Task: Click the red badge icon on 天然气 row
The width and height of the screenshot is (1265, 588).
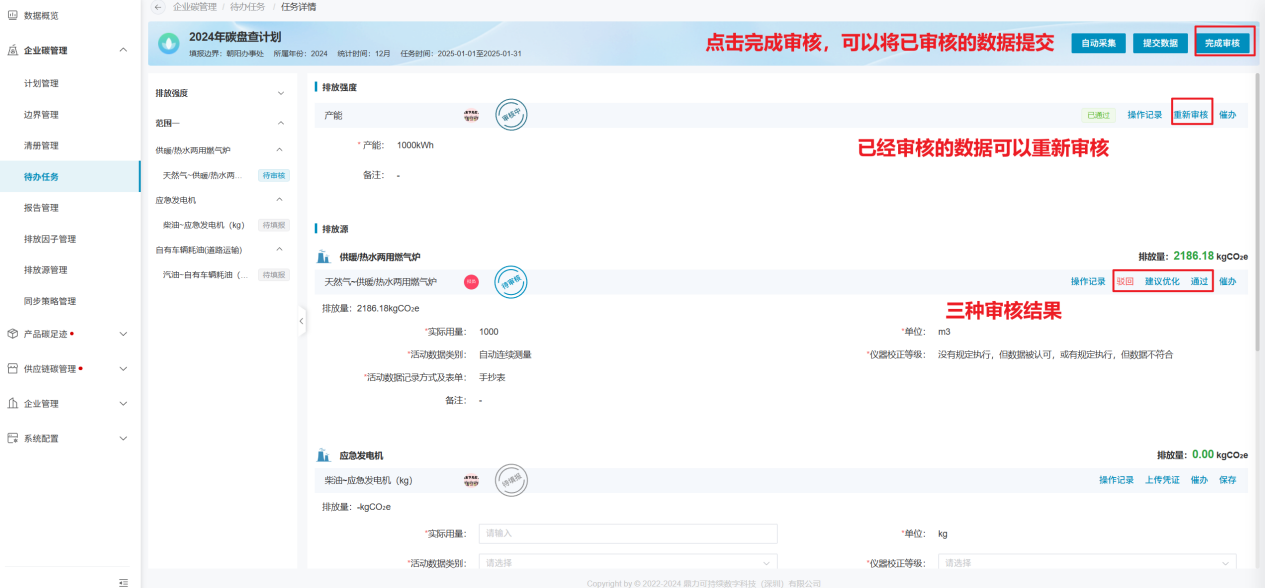Action: point(471,282)
